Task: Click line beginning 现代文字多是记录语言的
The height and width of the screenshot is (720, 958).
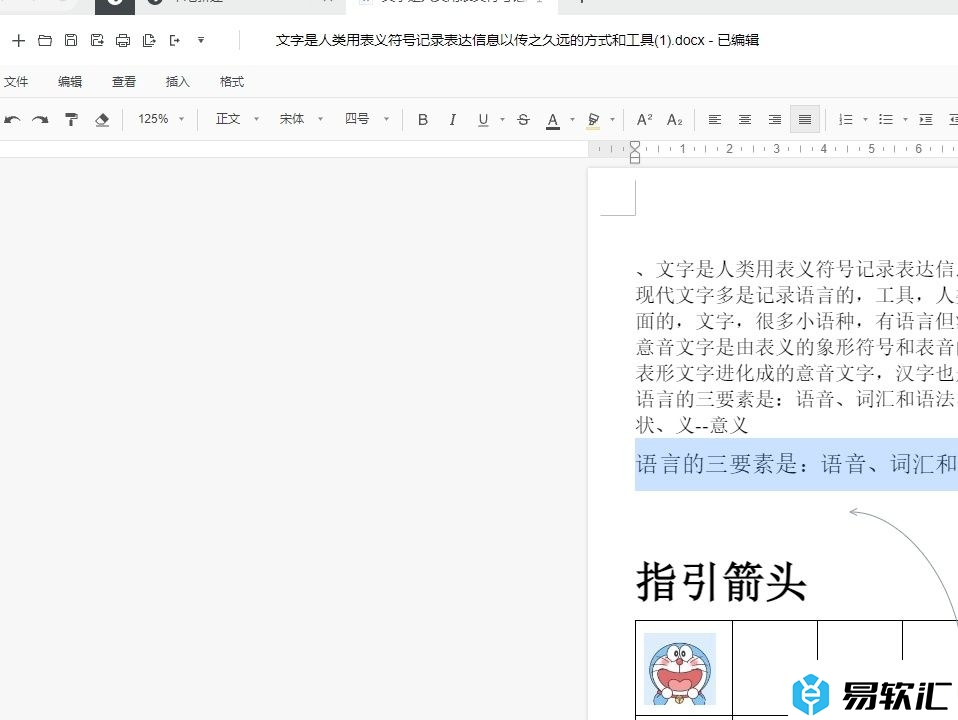Action: tap(797, 295)
